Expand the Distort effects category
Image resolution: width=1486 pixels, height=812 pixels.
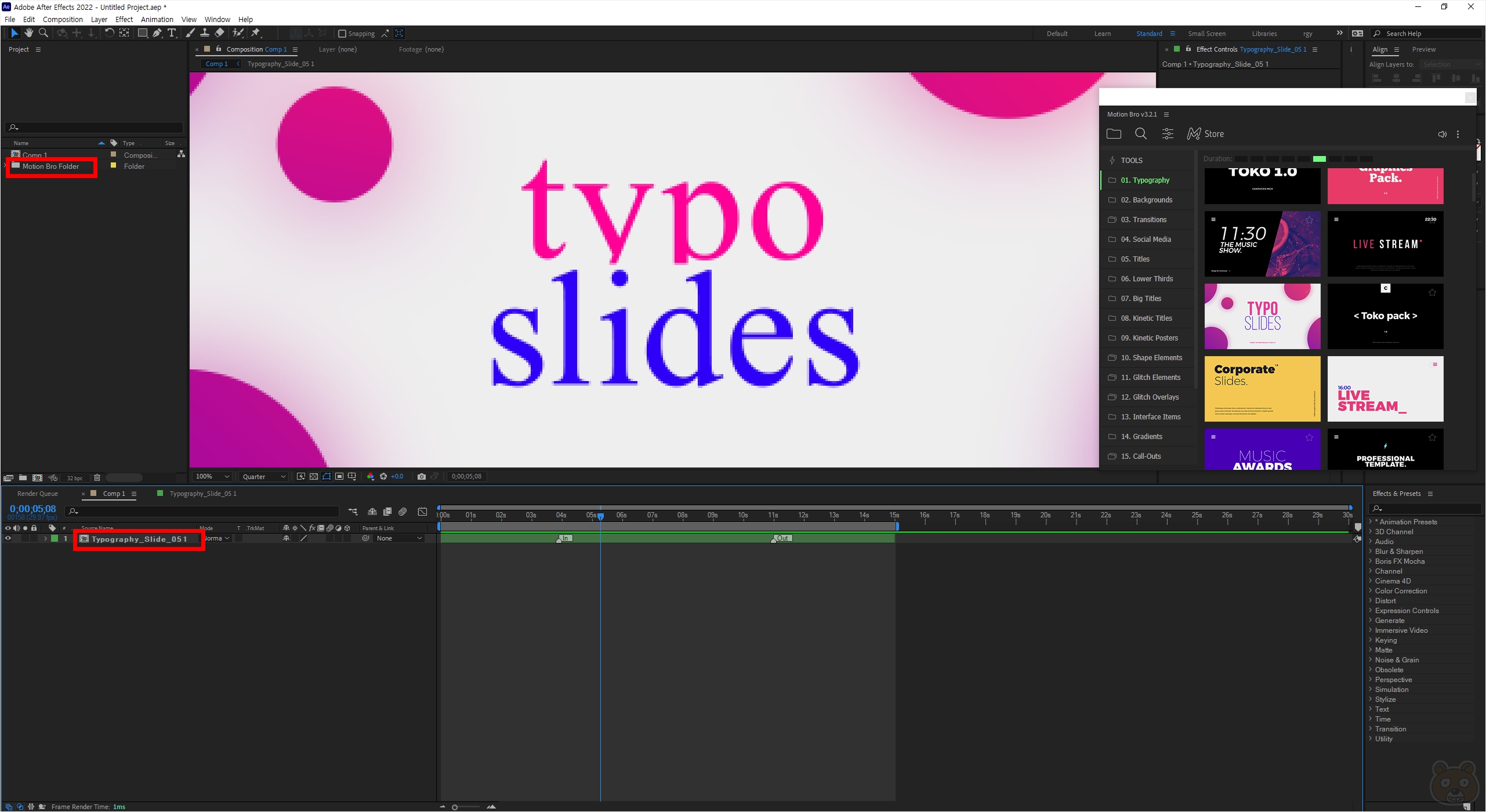(x=1371, y=601)
